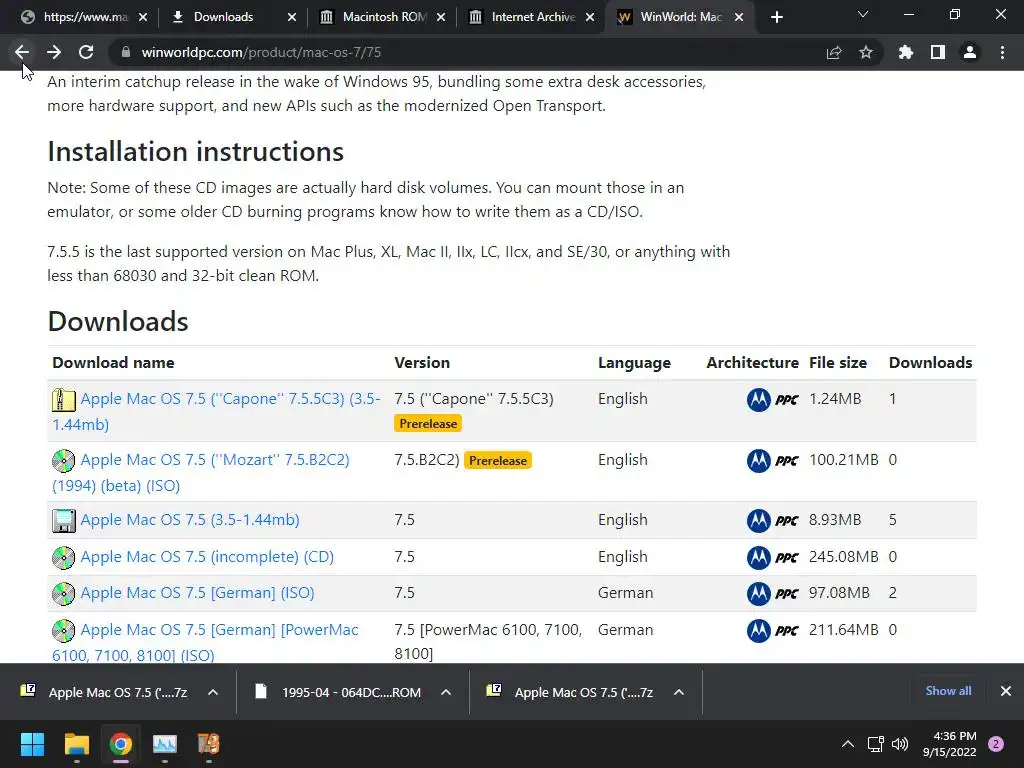This screenshot has width=1024, height=768.
Task: Open the Windows Start menu
Action: click(32, 744)
